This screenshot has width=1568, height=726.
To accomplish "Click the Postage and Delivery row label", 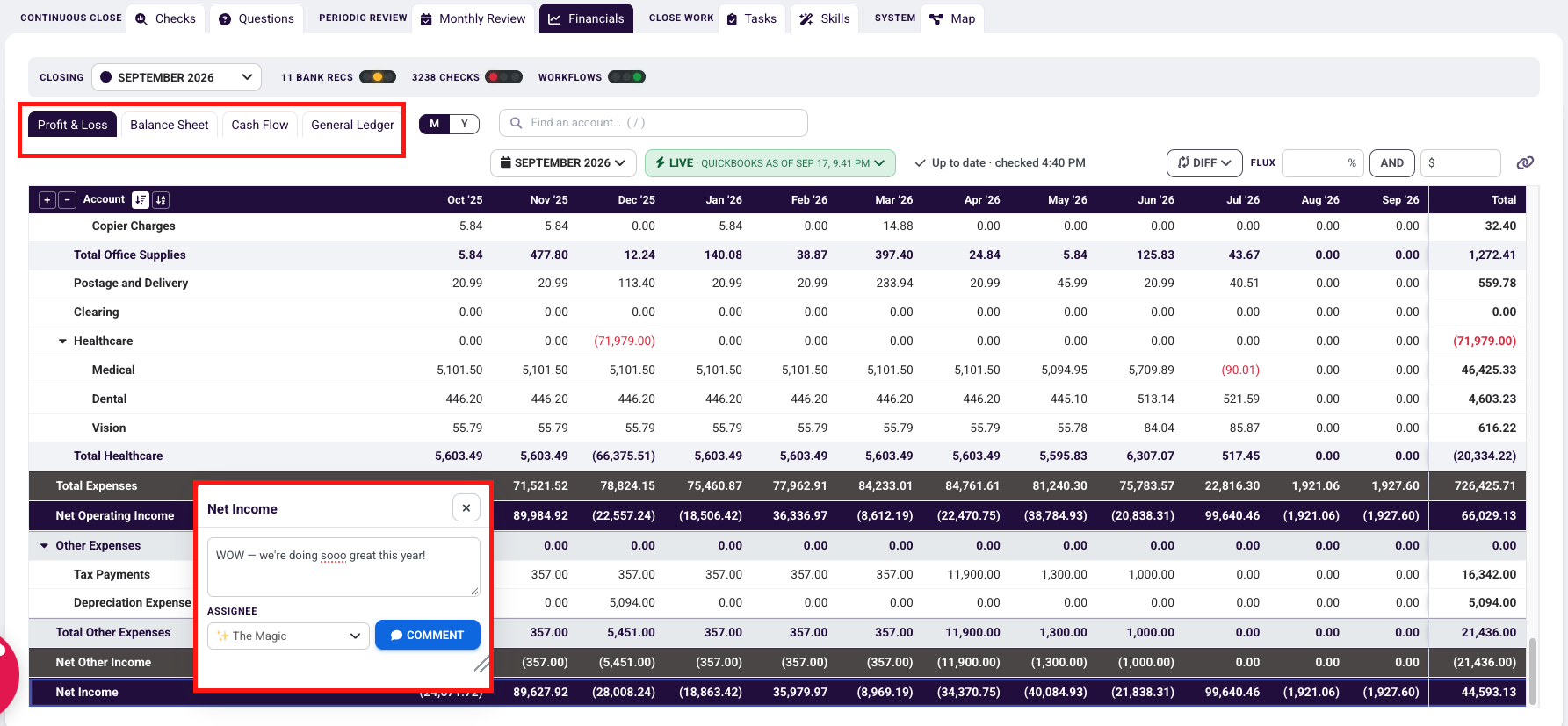I will pos(131,284).
